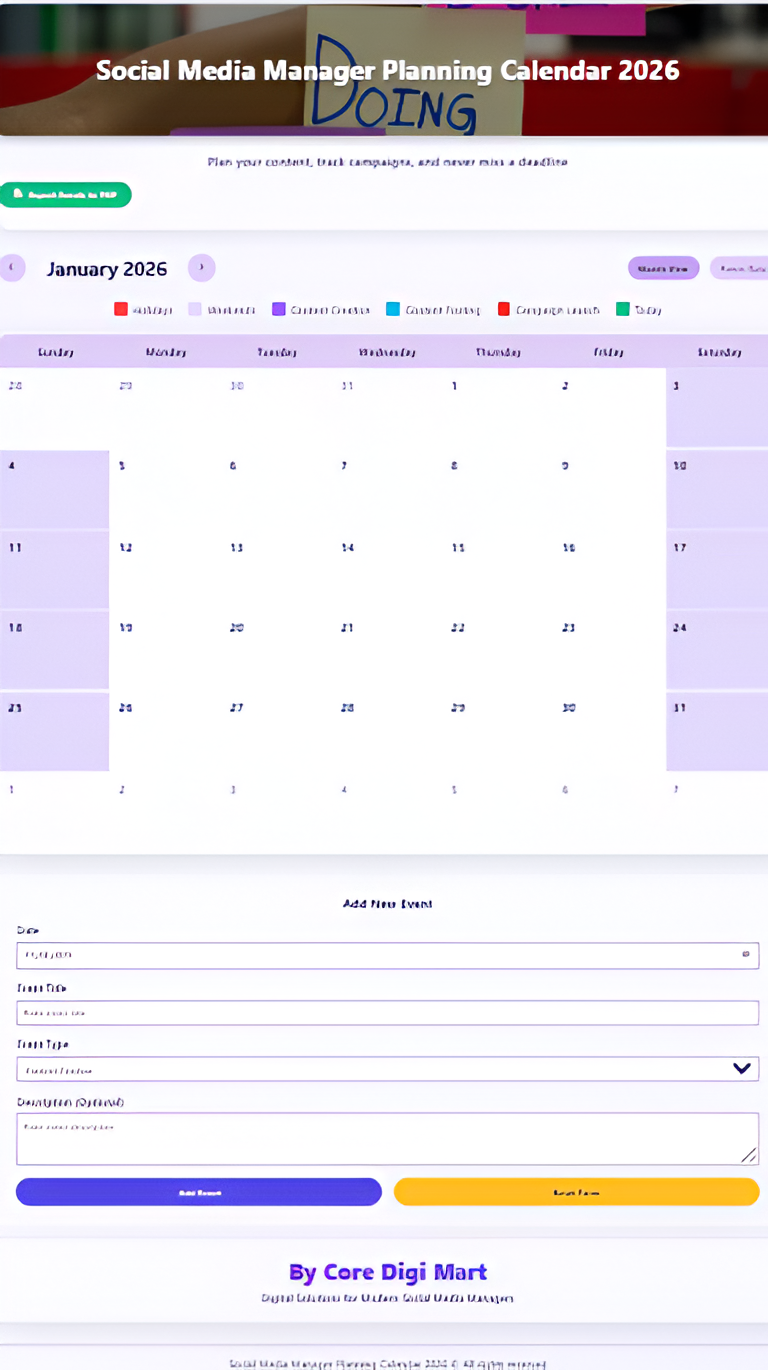768x1370 pixels.
Task: Select Sunday January 11 cell
Action: [x=54, y=570]
